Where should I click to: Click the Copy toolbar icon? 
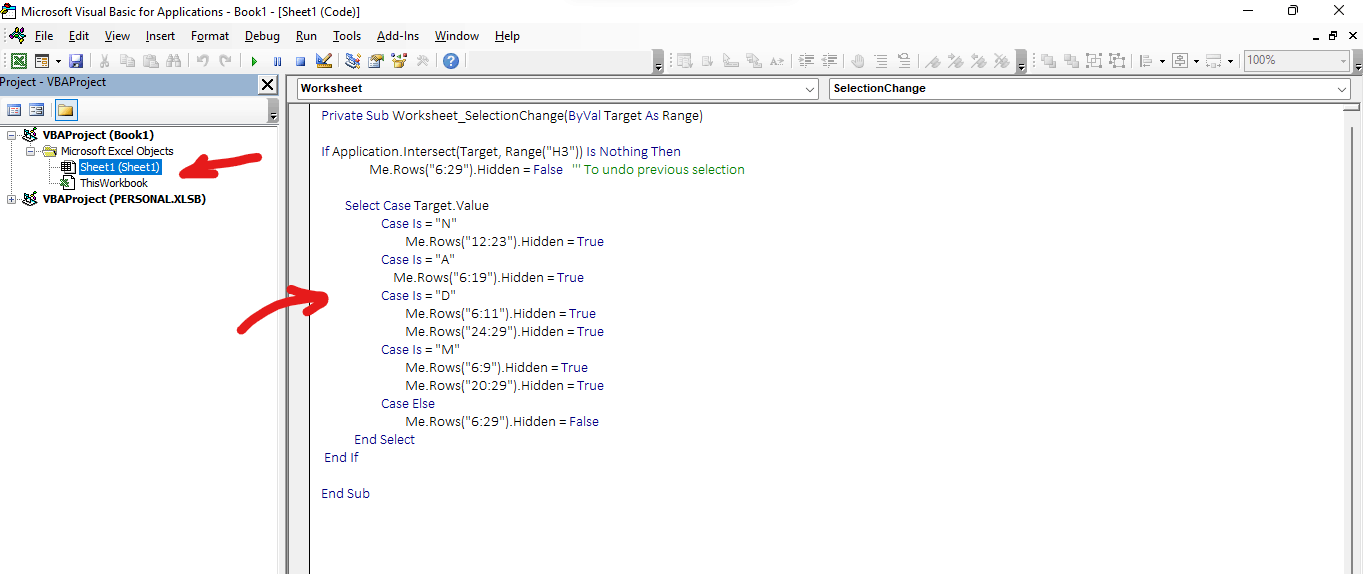click(x=127, y=61)
